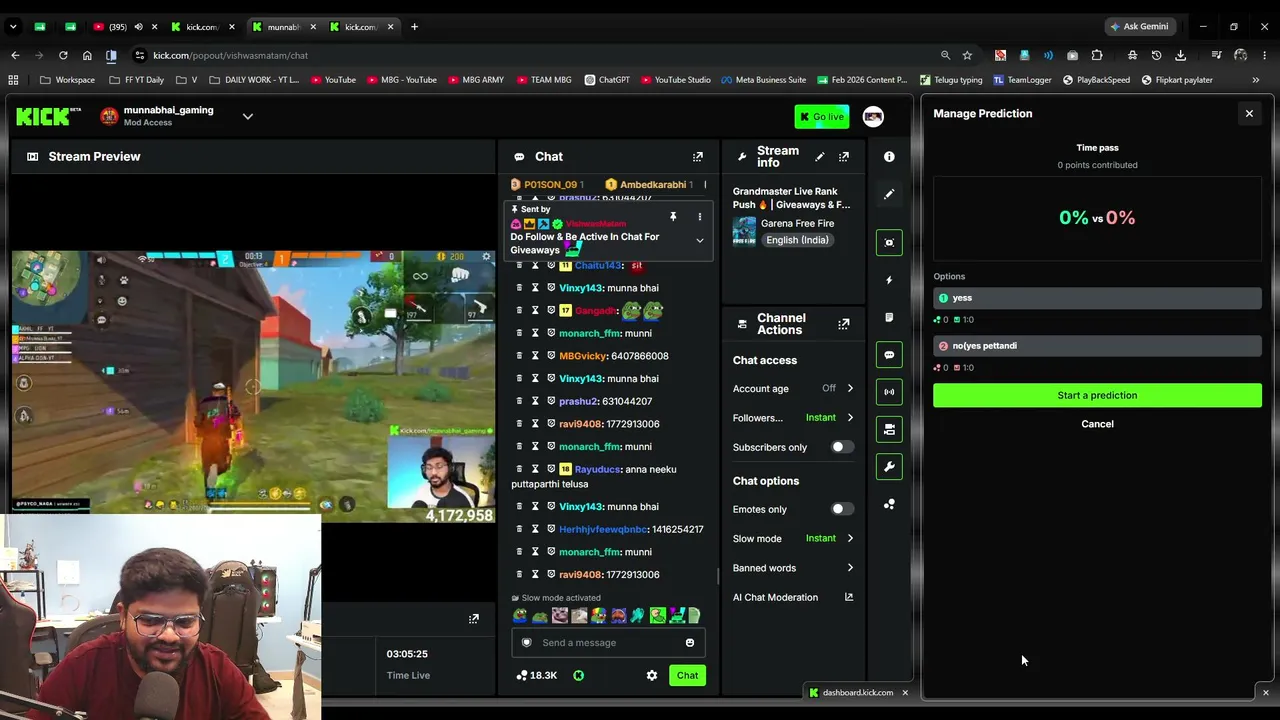Open the Meta Business Suite bookmark
Screen dimensions: 1280x720
(763, 80)
